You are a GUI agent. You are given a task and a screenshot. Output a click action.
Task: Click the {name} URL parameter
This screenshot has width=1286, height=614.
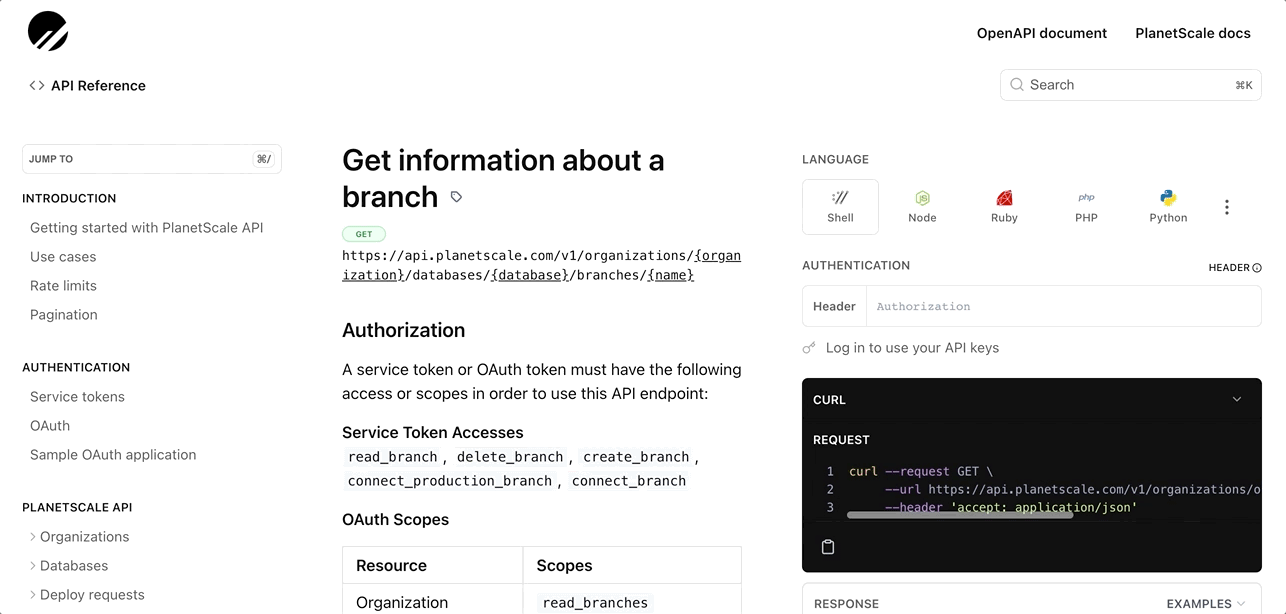click(x=670, y=275)
